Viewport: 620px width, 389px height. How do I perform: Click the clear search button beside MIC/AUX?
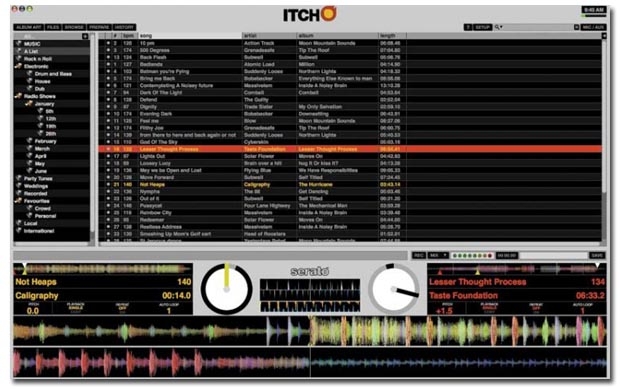[x=577, y=27]
